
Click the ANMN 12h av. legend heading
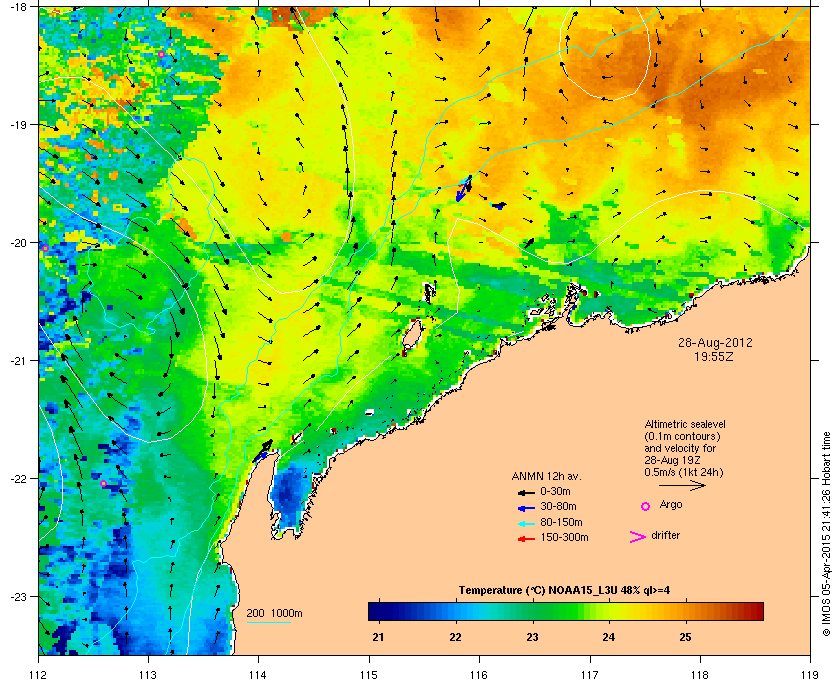tap(546, 476)
